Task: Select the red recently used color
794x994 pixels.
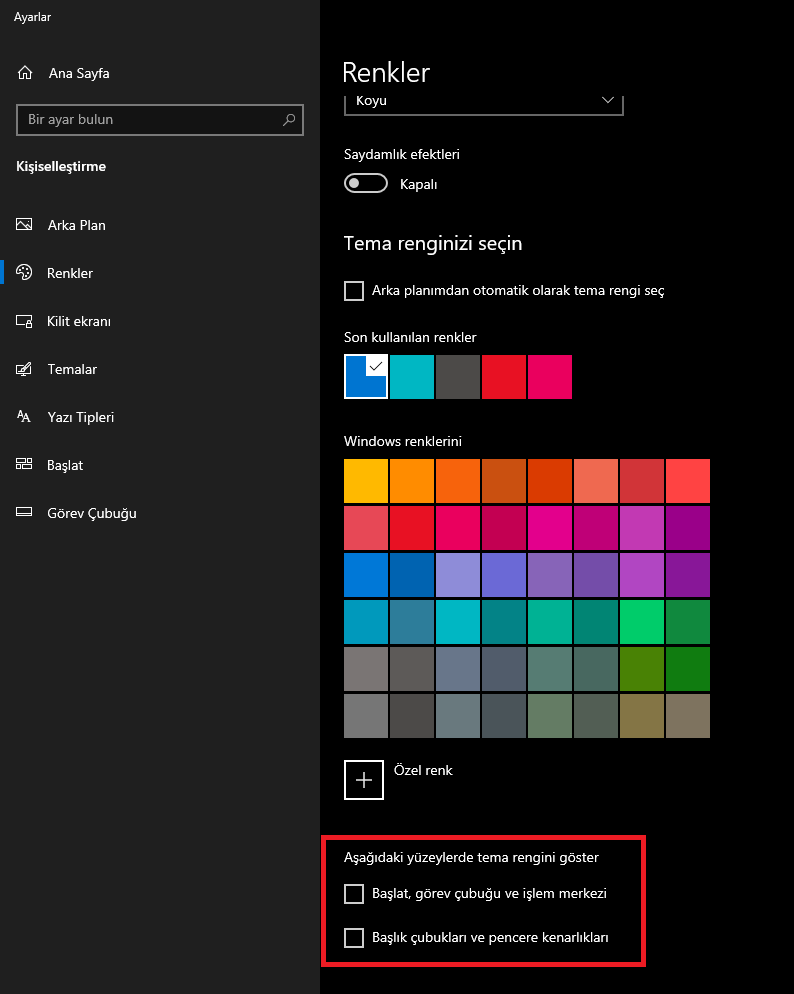Action: point(504,377)
